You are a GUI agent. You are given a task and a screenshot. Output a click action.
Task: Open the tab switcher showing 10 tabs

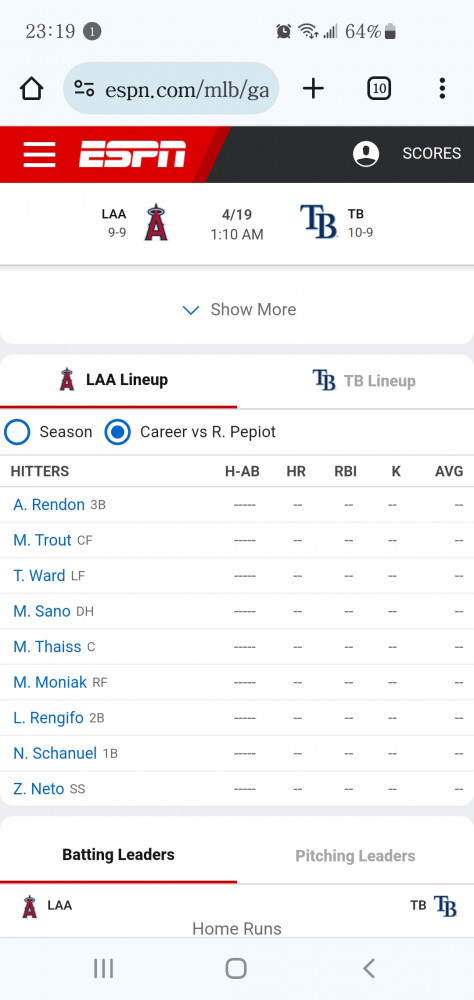379,89
